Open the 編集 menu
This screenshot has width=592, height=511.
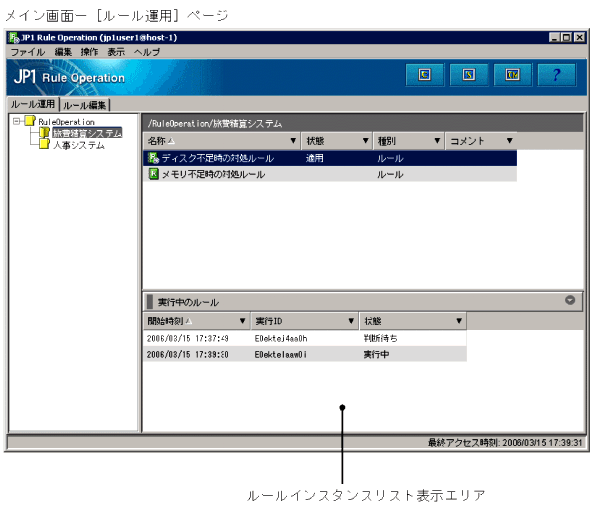pyautogui.click(x=63, y=52)
